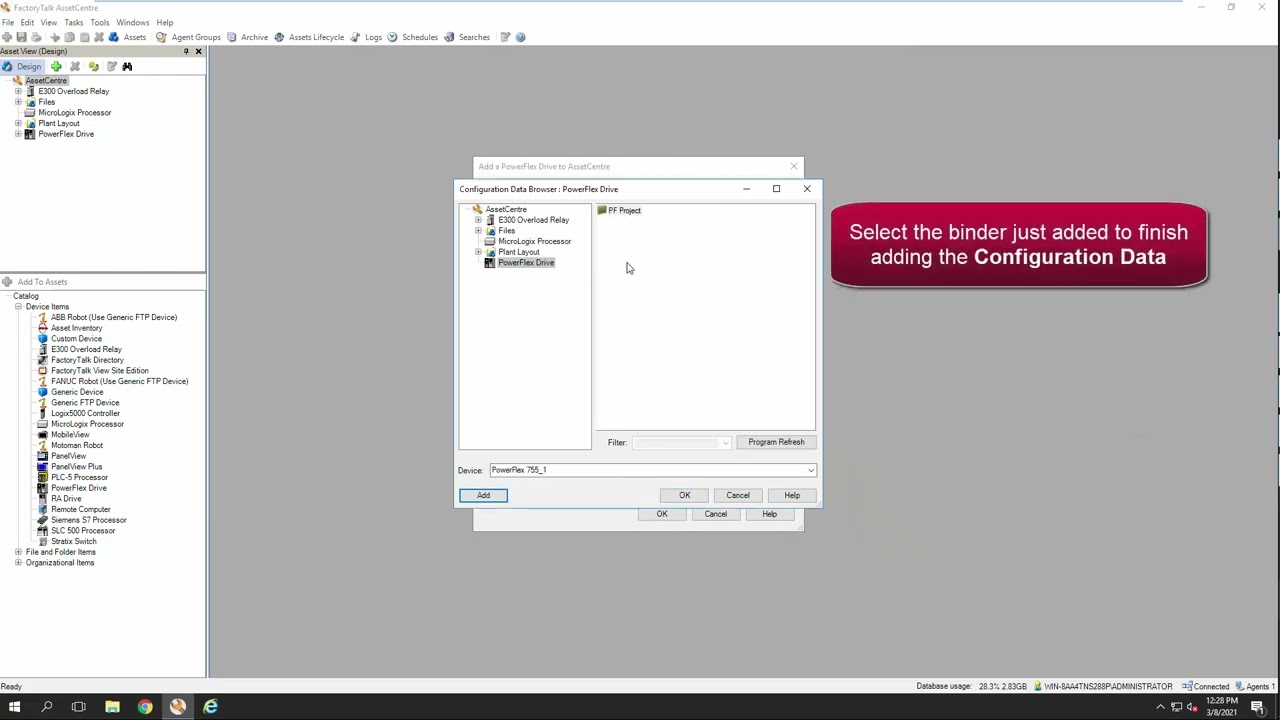This screenshot has height=720, width=1280.
Task: Expand PowerFlex Drive in Asset View
Action: 18,134
